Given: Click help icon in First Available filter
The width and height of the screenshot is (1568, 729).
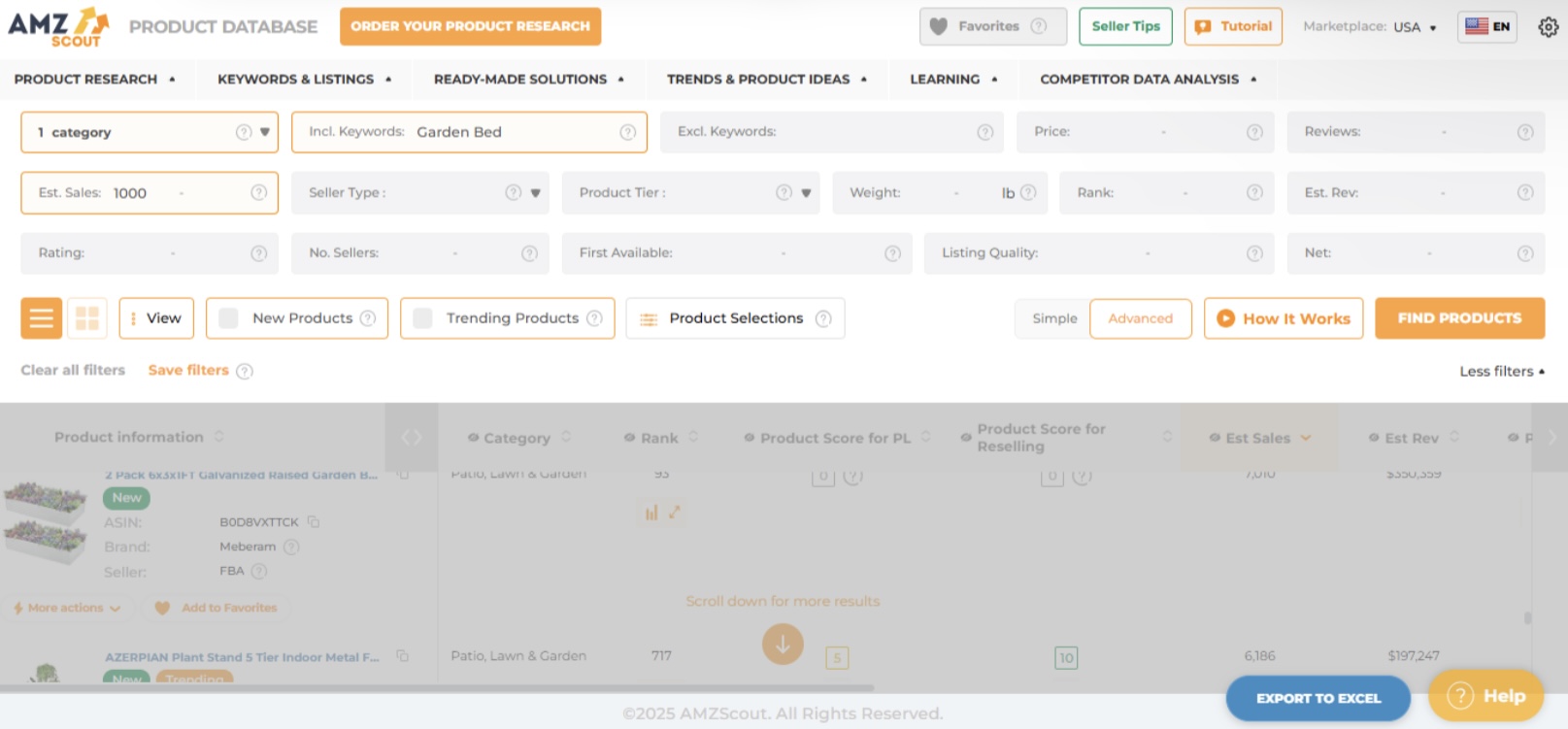Looking at the screenshot, I should tap(892, 253).
